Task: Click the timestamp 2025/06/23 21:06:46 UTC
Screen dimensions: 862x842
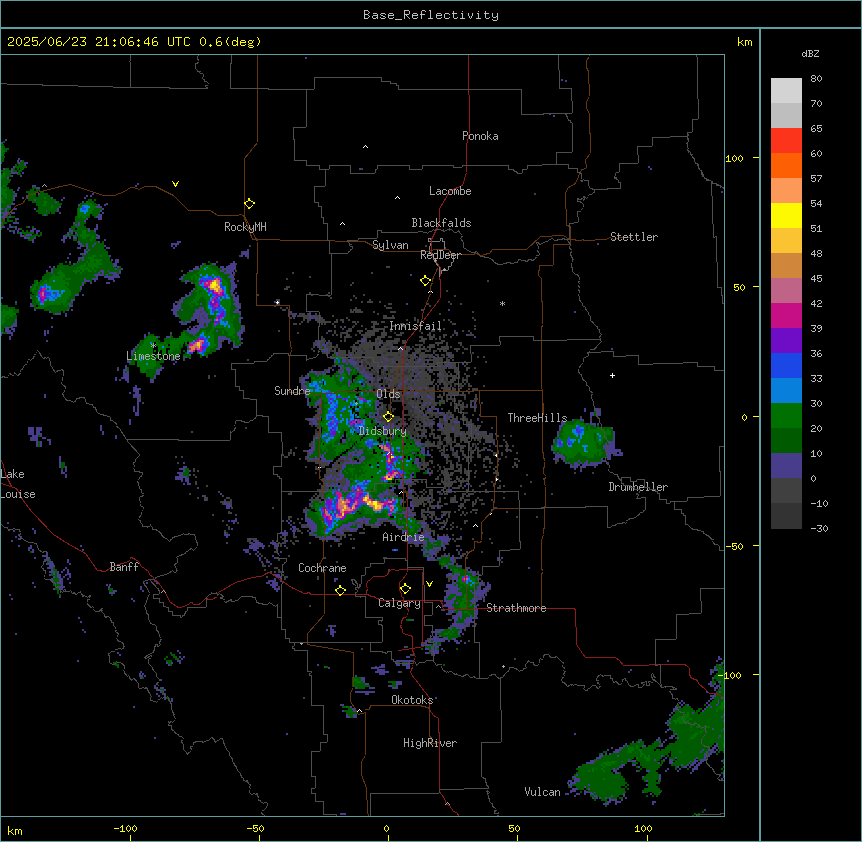Action: (99, 42)
